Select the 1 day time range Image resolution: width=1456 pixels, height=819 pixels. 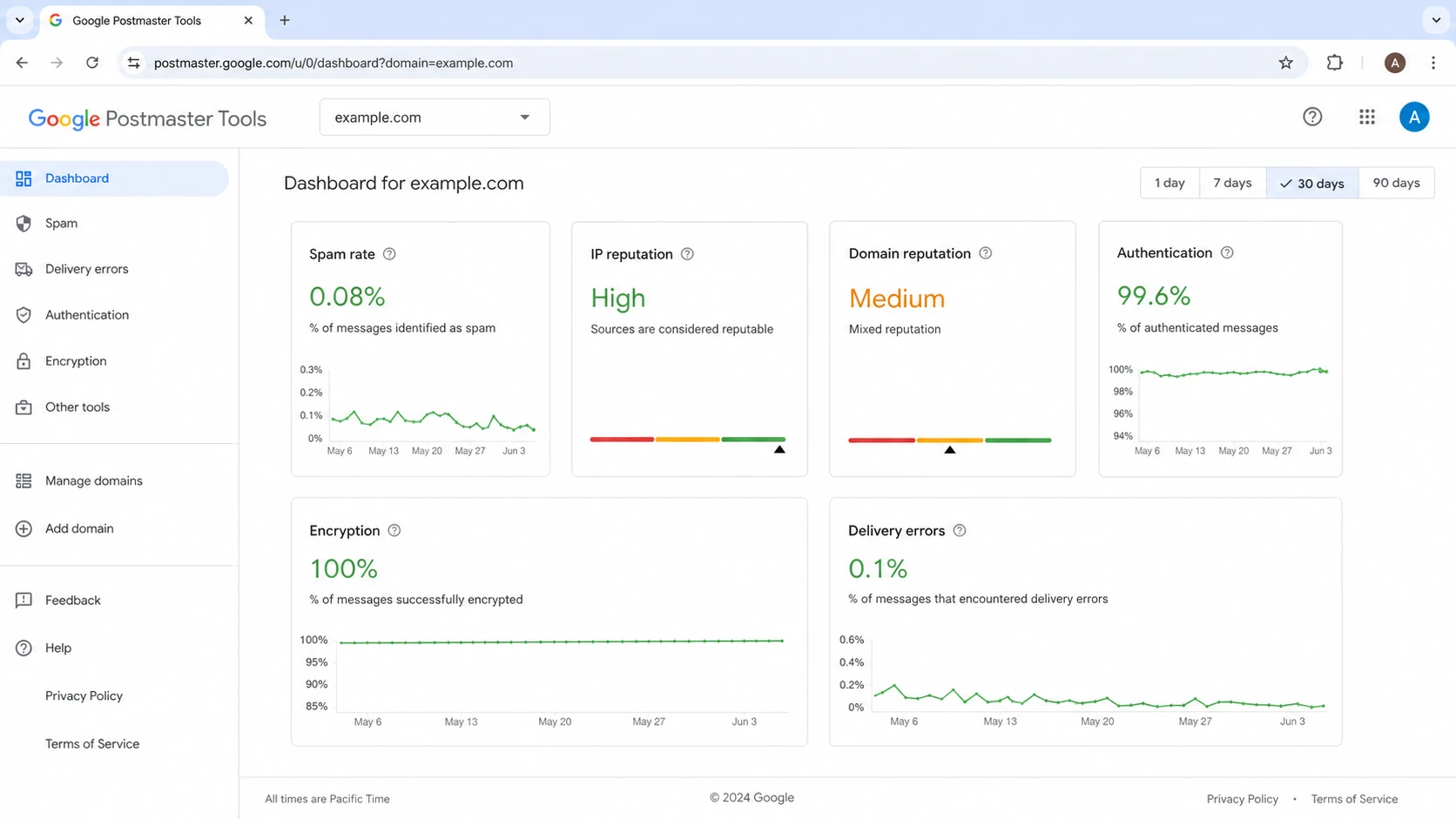click(x=1170, y=183)
